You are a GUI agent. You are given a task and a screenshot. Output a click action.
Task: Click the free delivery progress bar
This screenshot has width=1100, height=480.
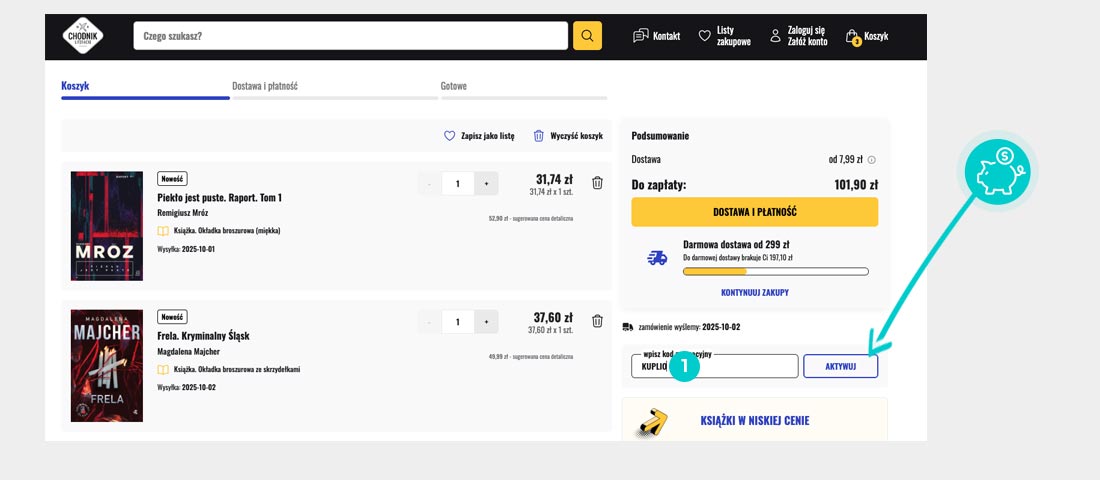(775, 271)
